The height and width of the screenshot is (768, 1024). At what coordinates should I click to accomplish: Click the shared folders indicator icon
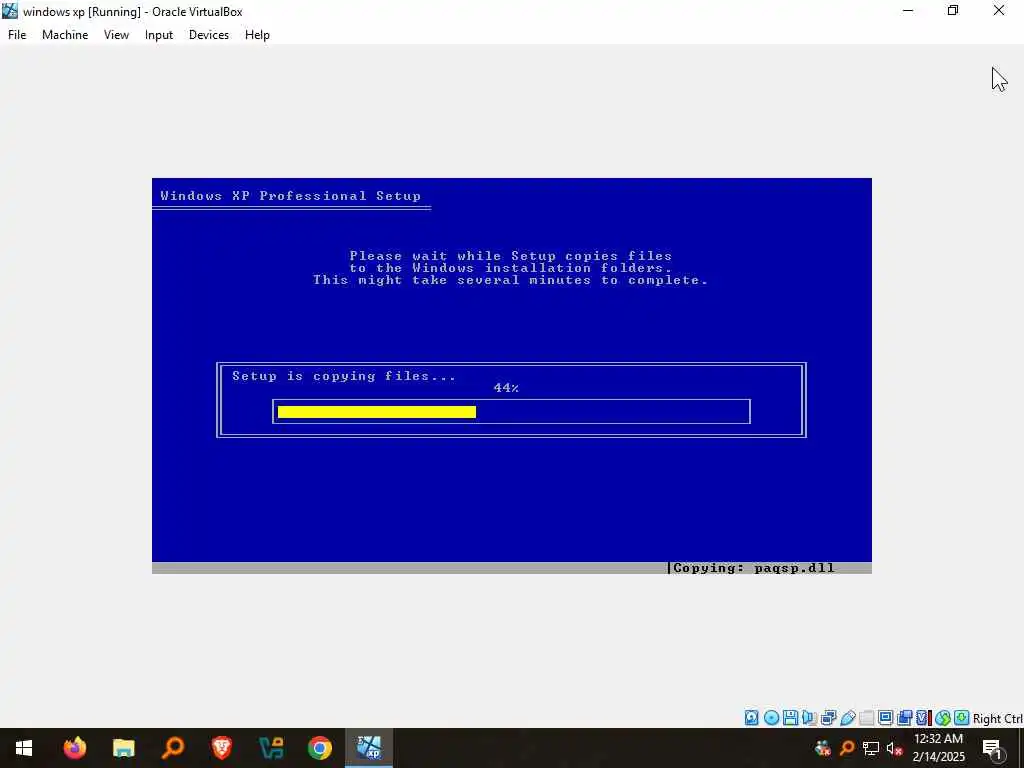[x=867, y=718]
